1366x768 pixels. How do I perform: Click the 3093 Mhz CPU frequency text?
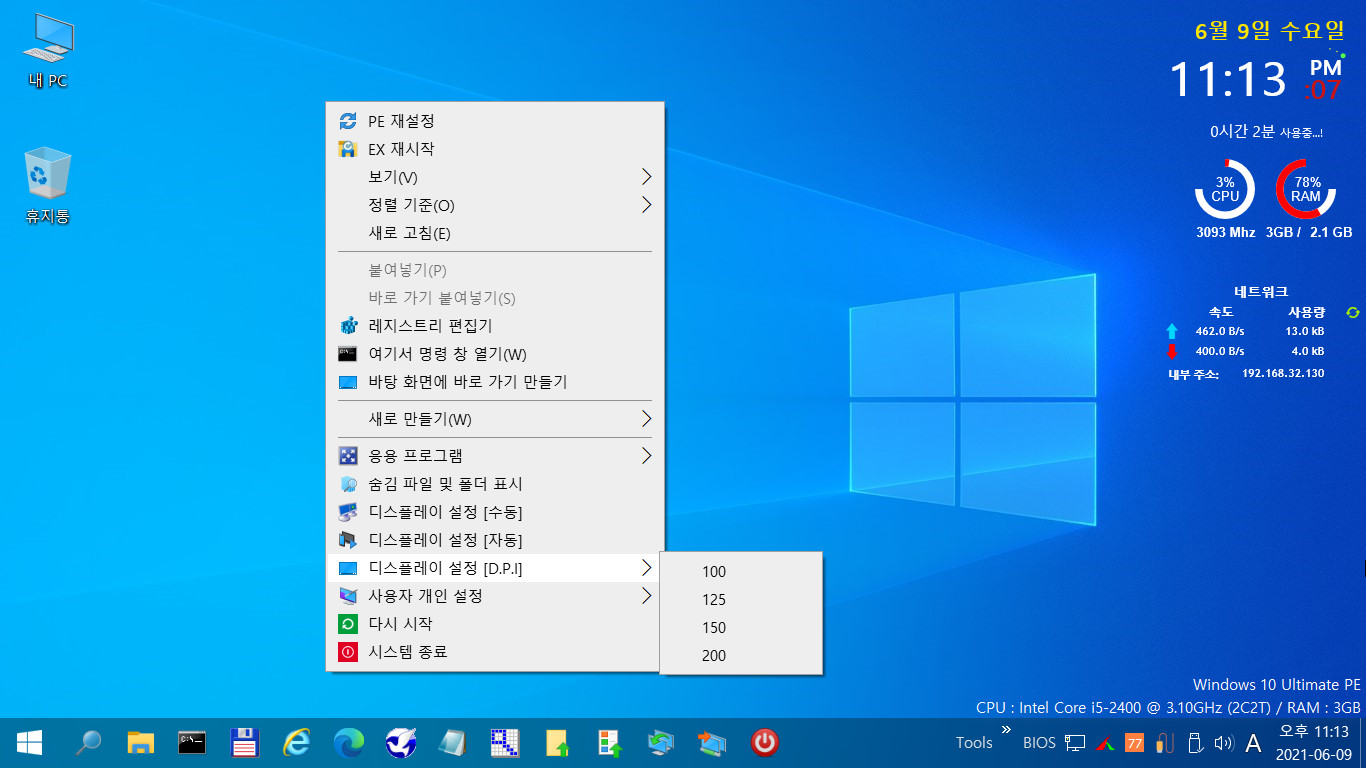point(1225,232)
